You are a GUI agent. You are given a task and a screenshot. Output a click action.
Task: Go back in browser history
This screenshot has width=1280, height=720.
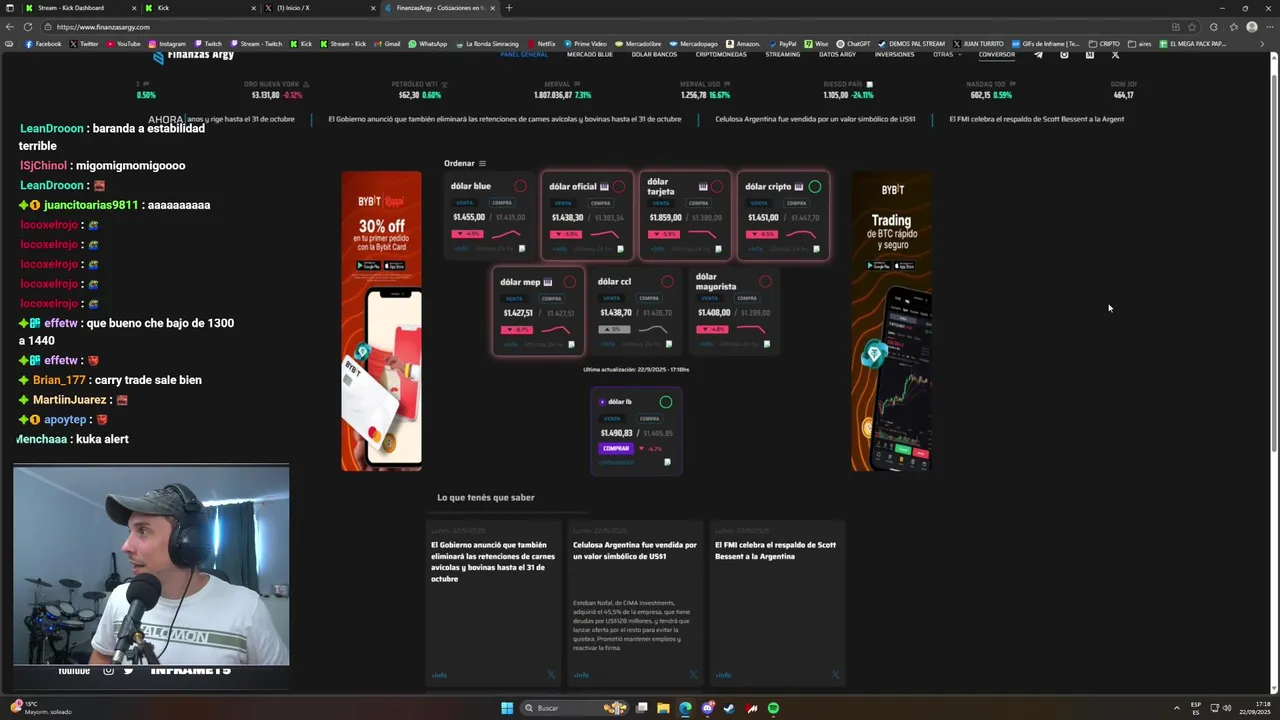(x=10, y=27)
